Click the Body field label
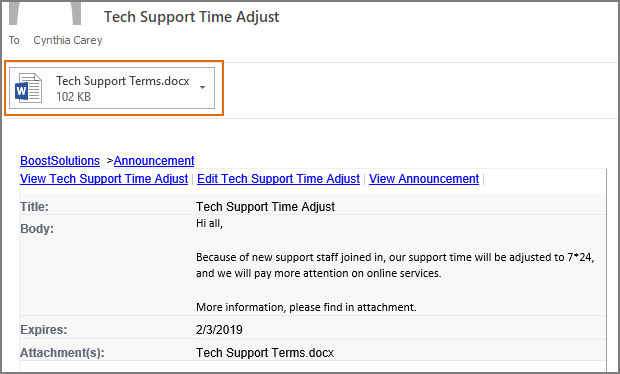 click(37, 229)
